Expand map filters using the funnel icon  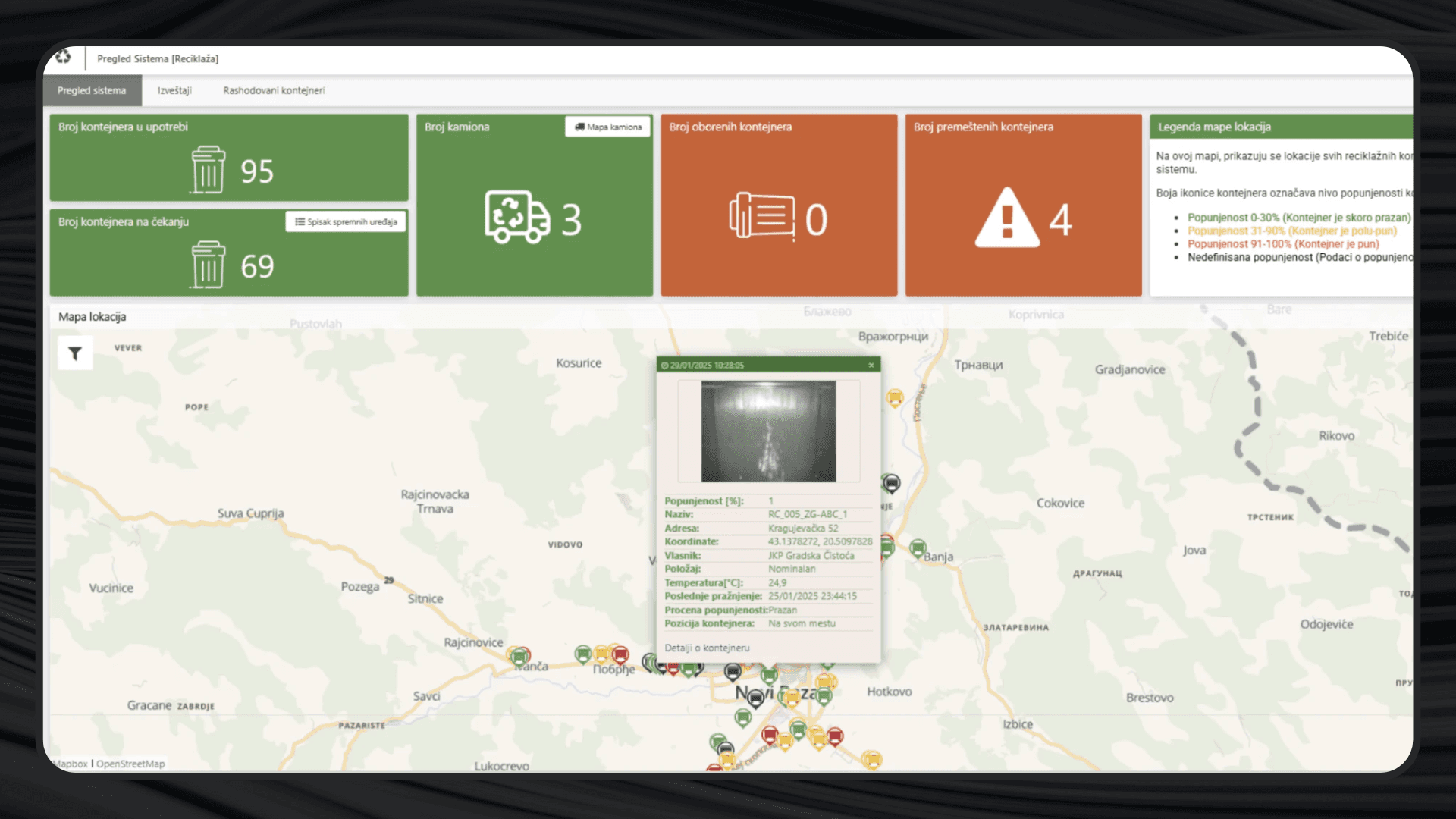74,352
